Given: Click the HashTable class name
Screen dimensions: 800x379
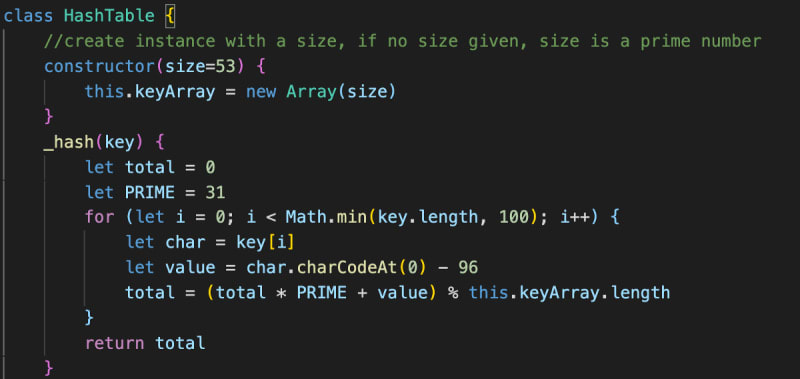Looking at the screenshot, I should click(x=109, y=16).
